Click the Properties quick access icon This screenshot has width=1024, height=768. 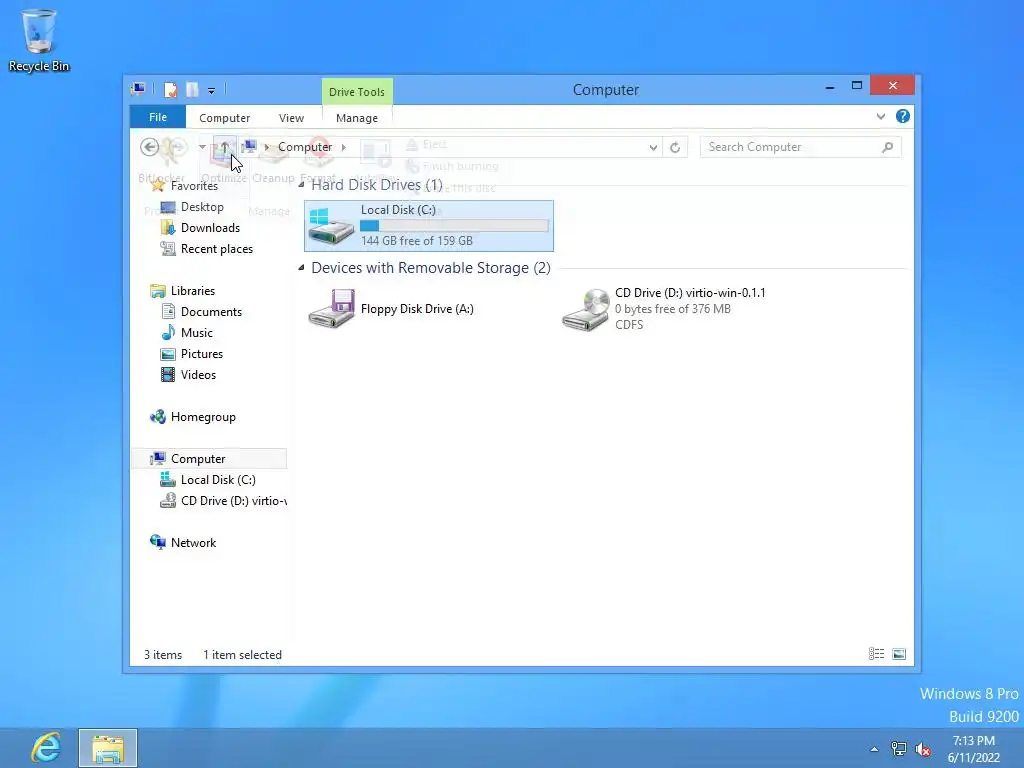tap(170, 89)
